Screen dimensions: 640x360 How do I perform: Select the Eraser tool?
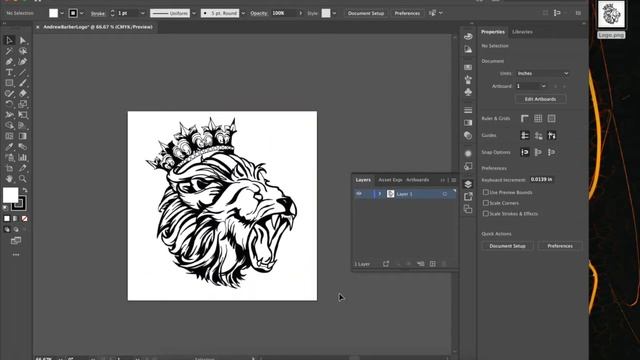coord(22,93)
